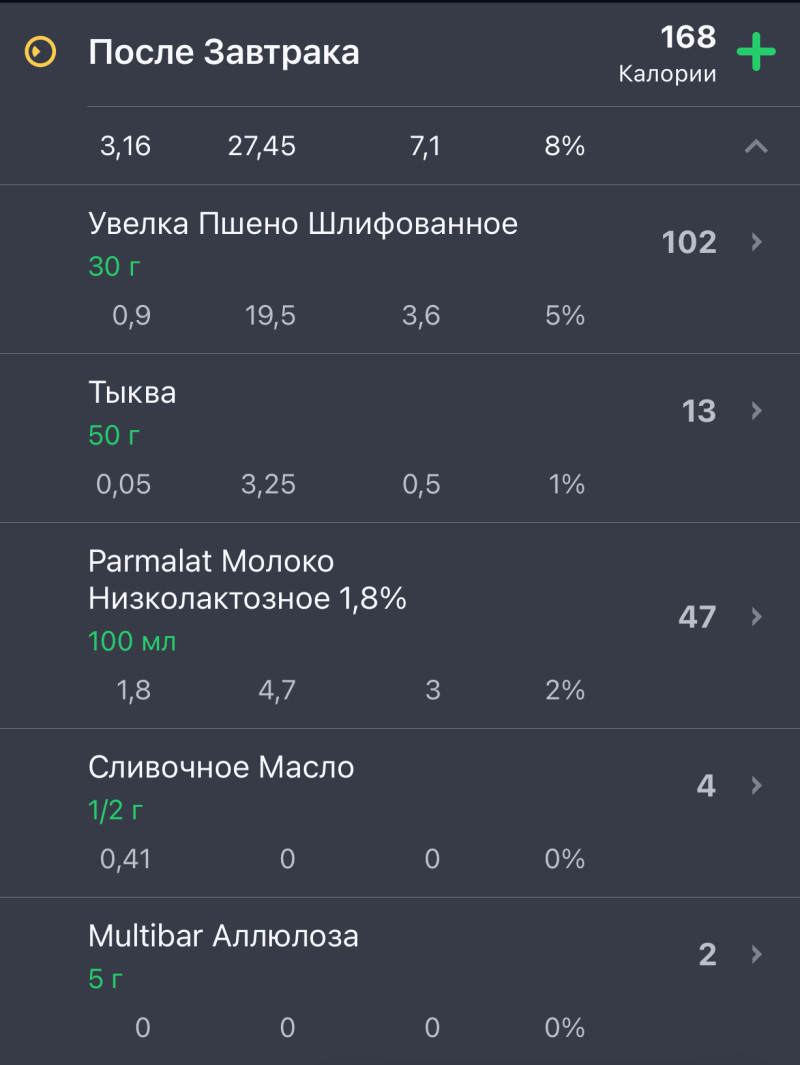
Task: Open details chevron for Parmalat Молоко
Action: 757,616
